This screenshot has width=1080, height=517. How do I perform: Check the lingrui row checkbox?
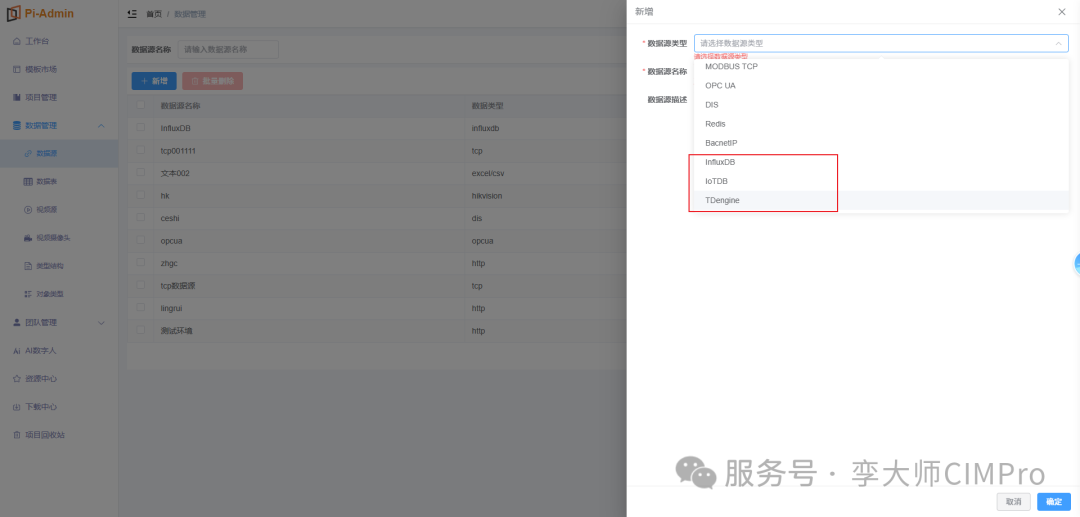coord(141,308)
